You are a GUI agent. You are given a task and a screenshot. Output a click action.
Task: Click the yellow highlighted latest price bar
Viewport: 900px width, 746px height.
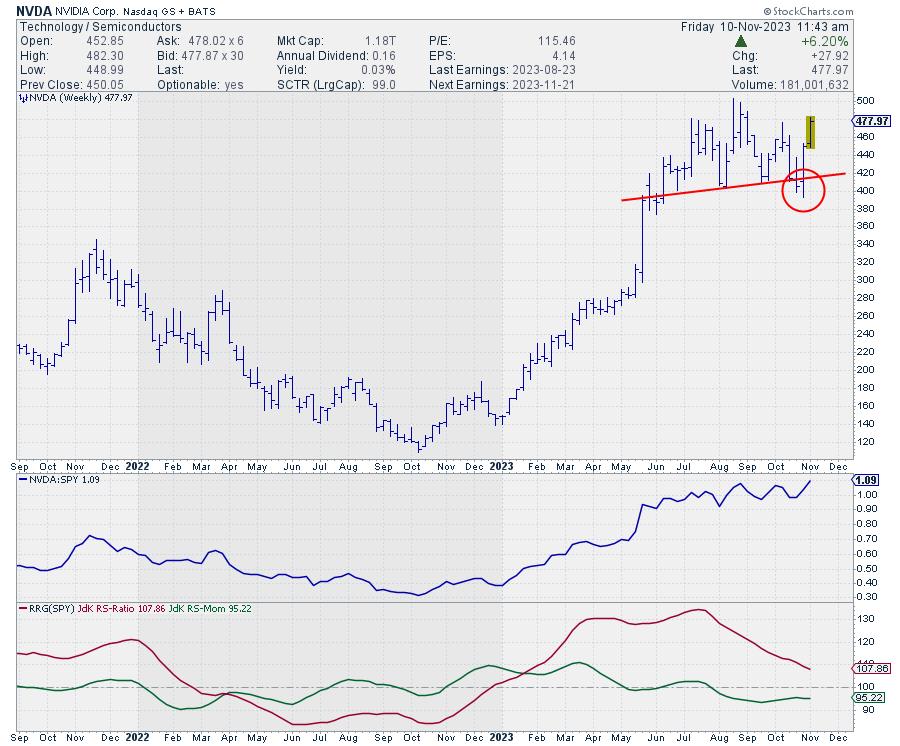coord(810,132)
